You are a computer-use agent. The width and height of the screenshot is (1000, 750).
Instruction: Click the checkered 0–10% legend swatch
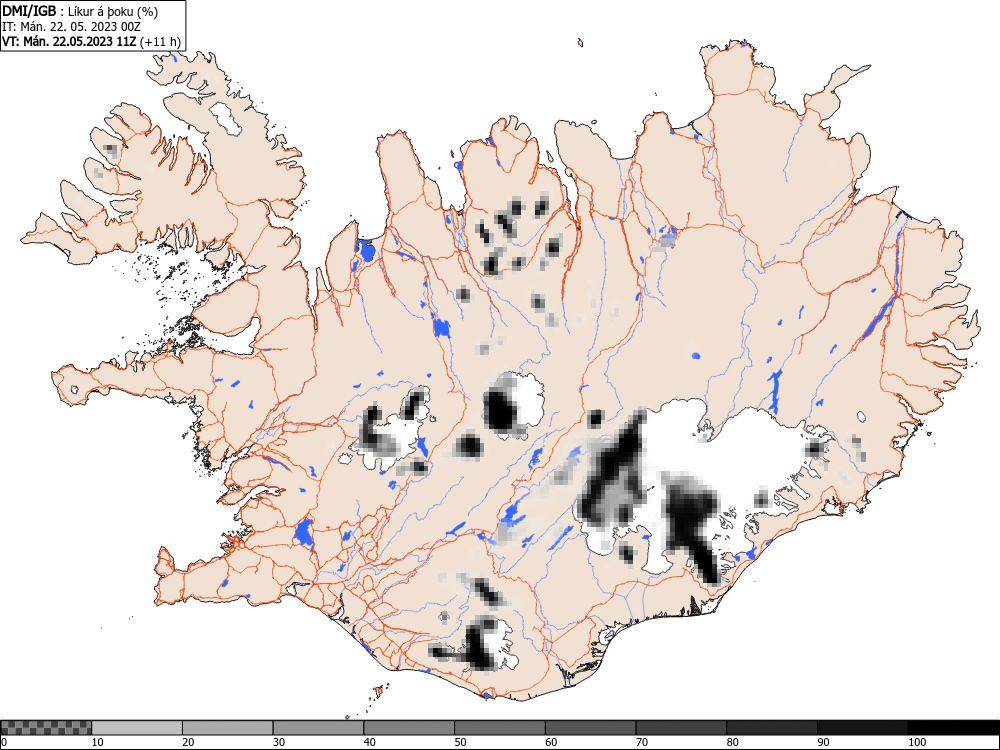click(x=46, y=728)
